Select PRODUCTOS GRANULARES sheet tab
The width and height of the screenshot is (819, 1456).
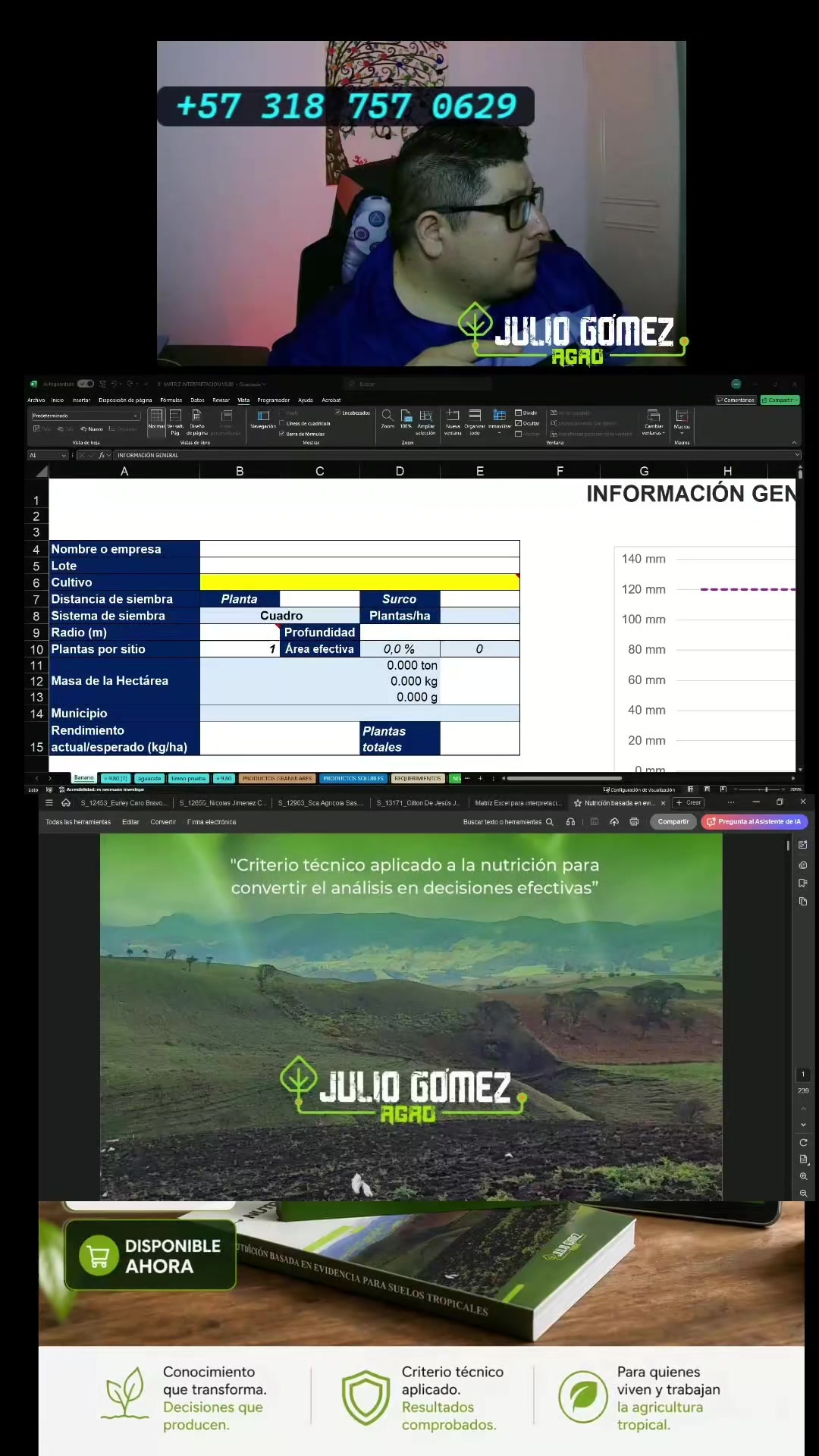point(277,778)
